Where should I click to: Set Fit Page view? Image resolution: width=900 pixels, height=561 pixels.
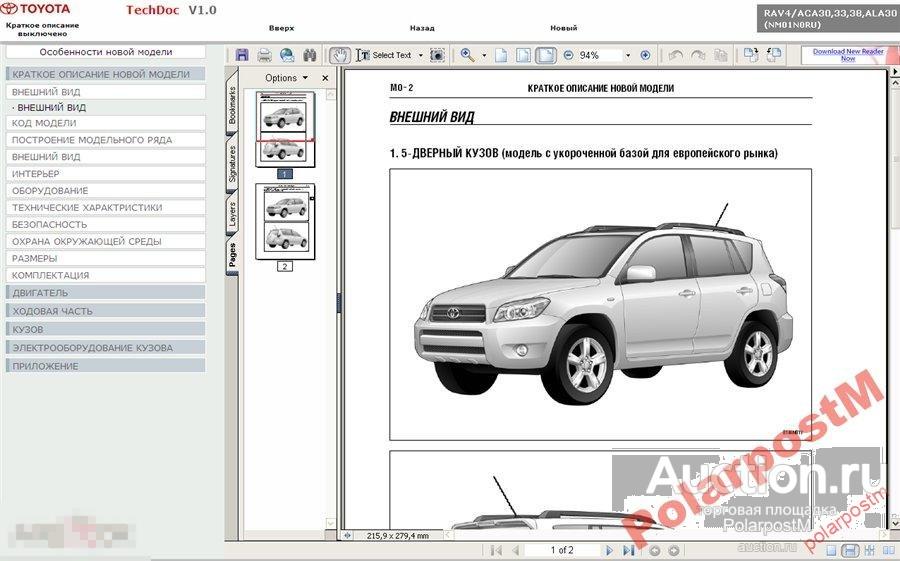click(x=523, y=55)
